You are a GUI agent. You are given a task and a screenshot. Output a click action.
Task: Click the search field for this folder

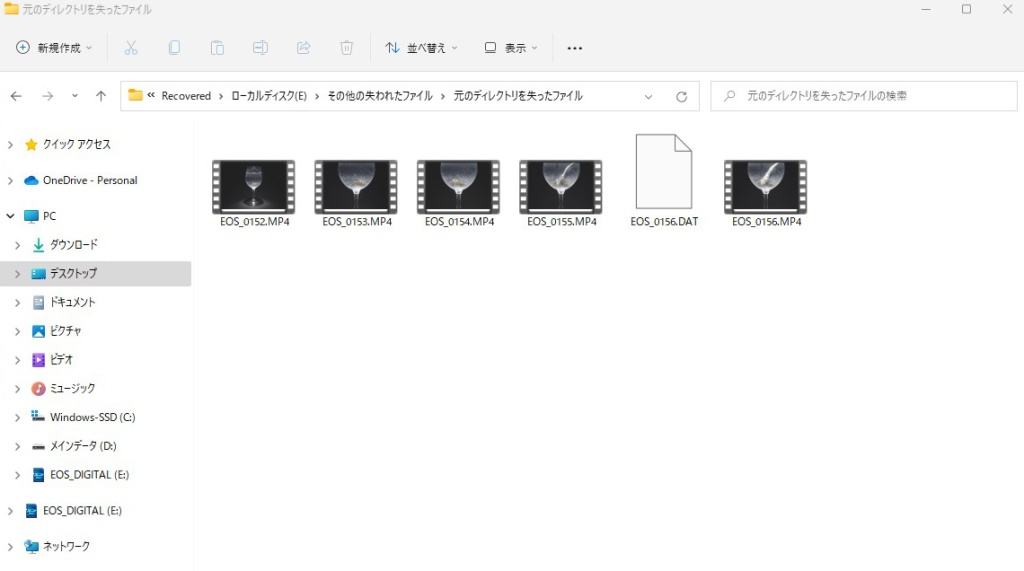[x=863, y=96]
